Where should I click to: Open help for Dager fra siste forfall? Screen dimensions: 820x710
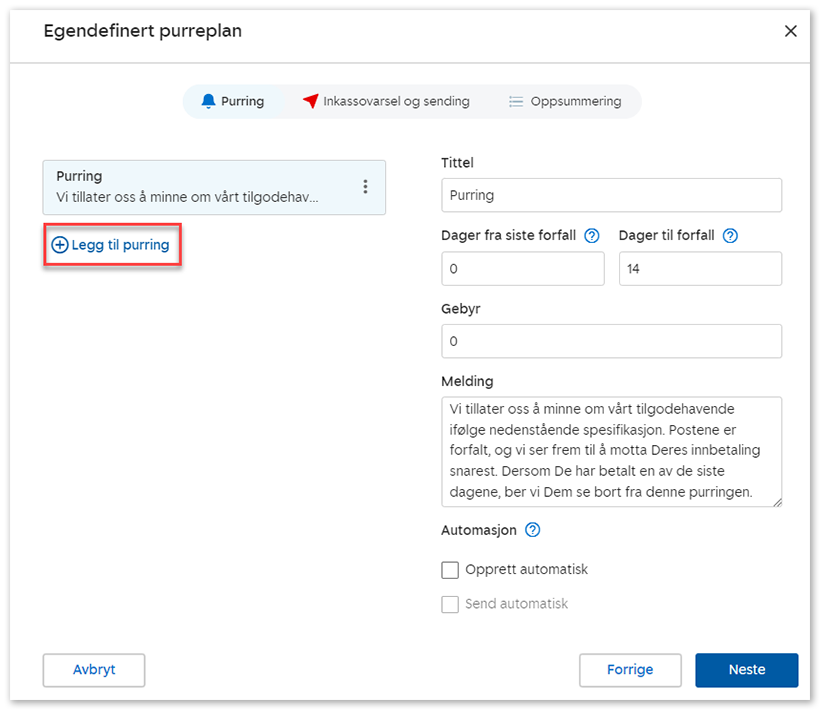591,236
